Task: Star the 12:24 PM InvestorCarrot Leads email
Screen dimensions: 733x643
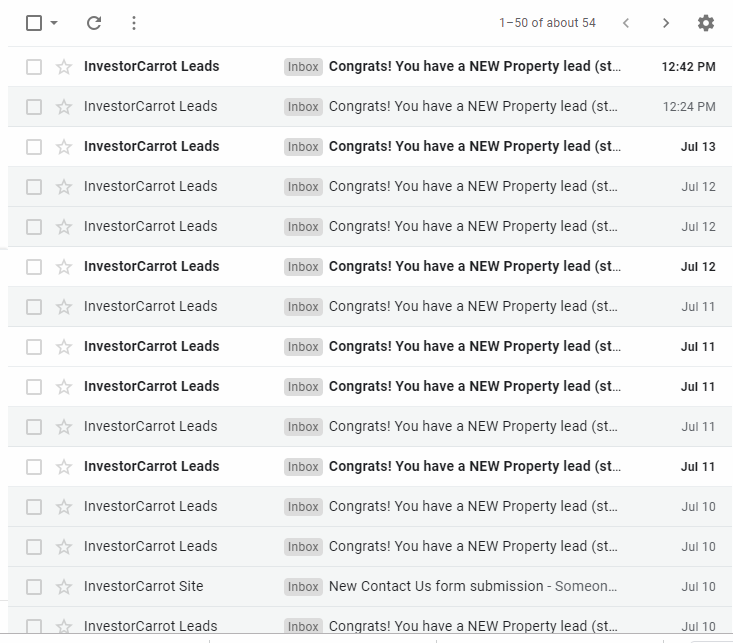Action: point(64,107)
